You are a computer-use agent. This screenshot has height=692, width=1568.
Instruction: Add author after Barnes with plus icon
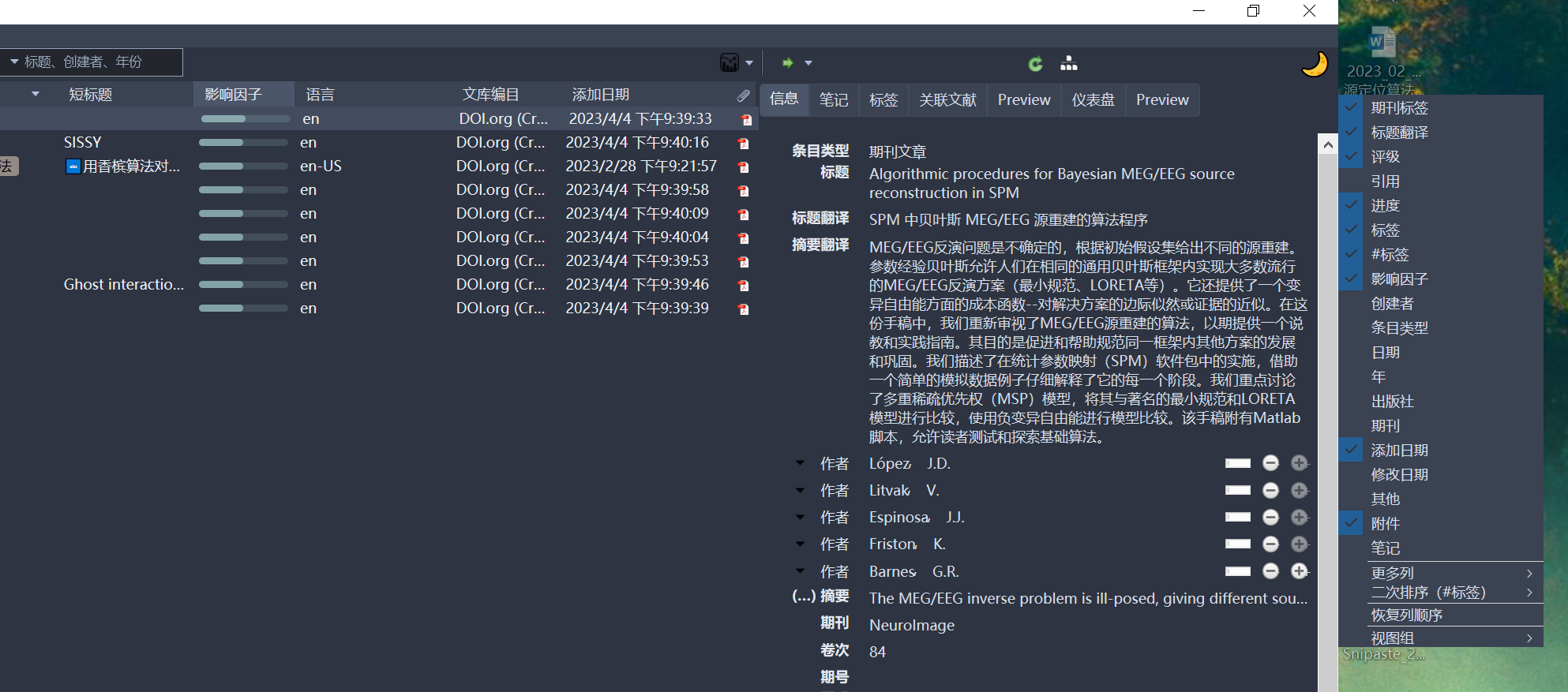point(1300,570)
